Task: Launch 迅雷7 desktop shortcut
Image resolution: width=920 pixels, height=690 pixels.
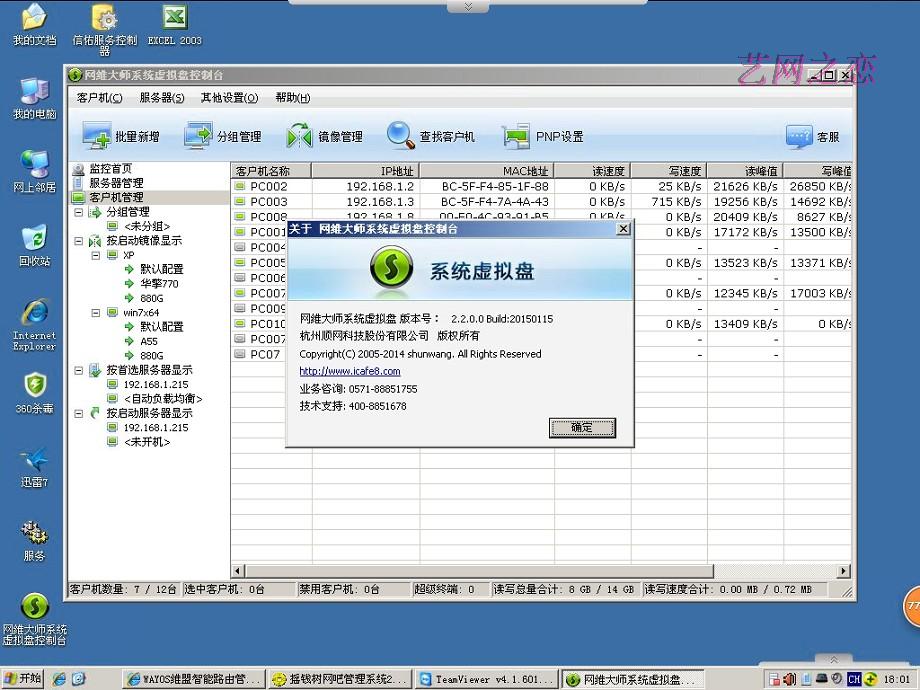Action: (35, 467)
